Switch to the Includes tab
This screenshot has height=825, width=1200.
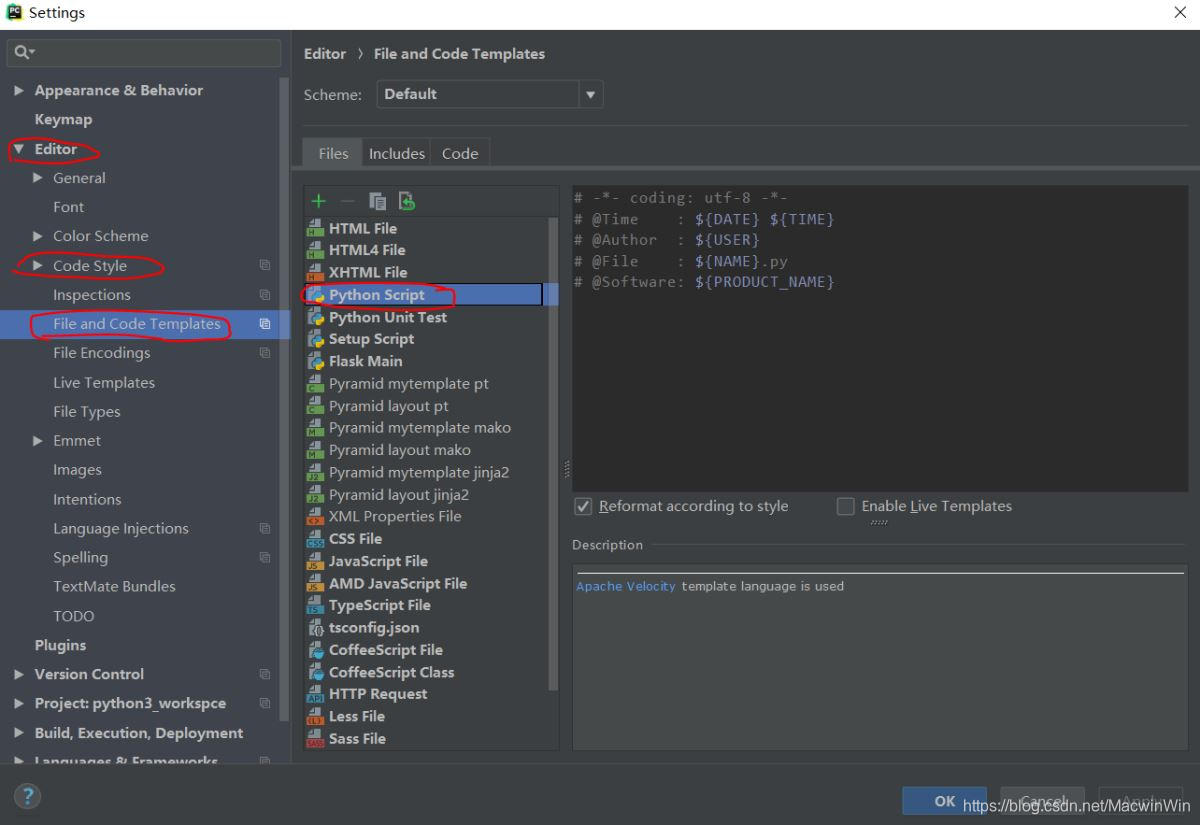pyautogui.click(x=397, y=153)
